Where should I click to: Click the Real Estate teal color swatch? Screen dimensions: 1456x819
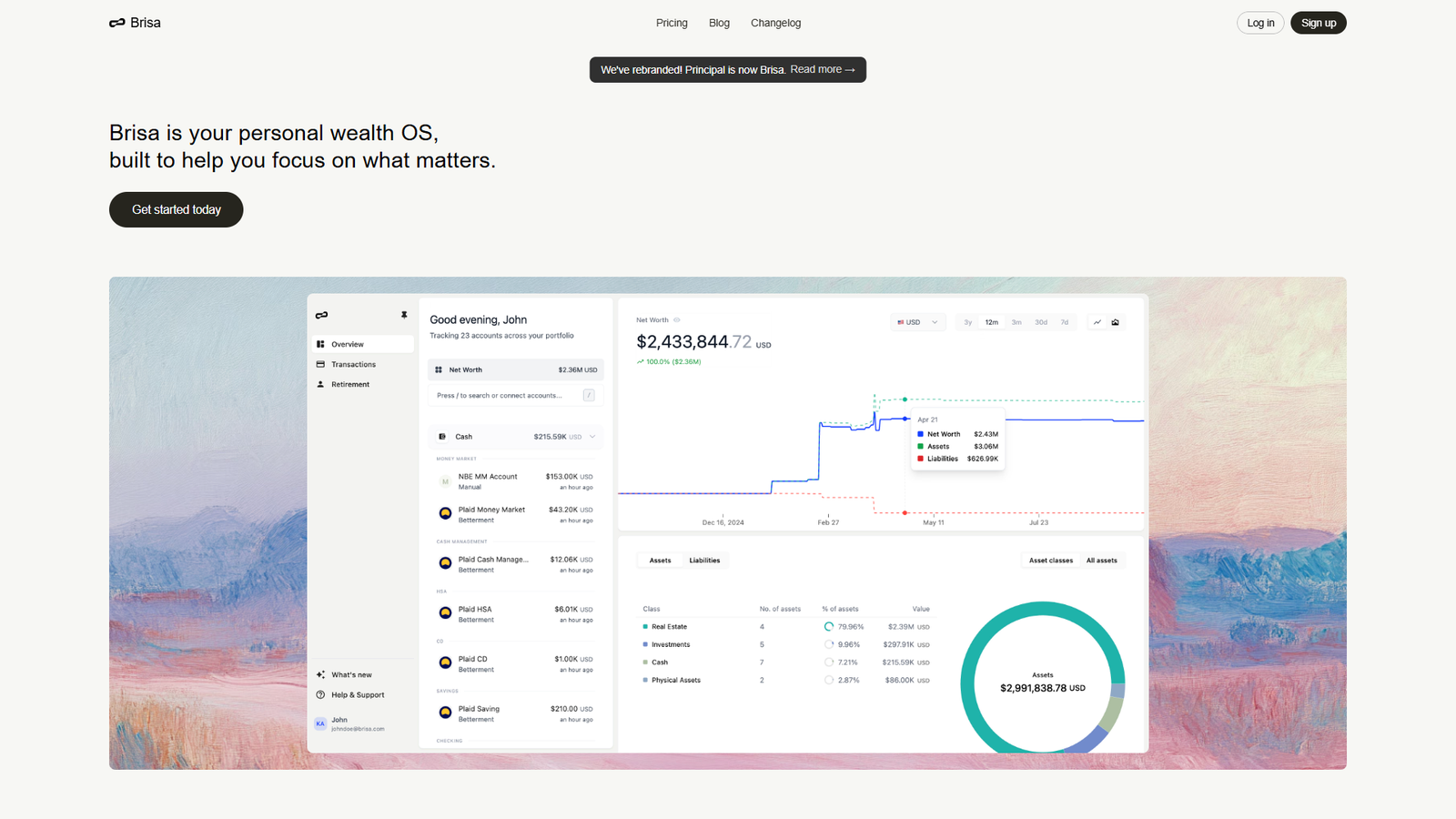coord(645,627)
